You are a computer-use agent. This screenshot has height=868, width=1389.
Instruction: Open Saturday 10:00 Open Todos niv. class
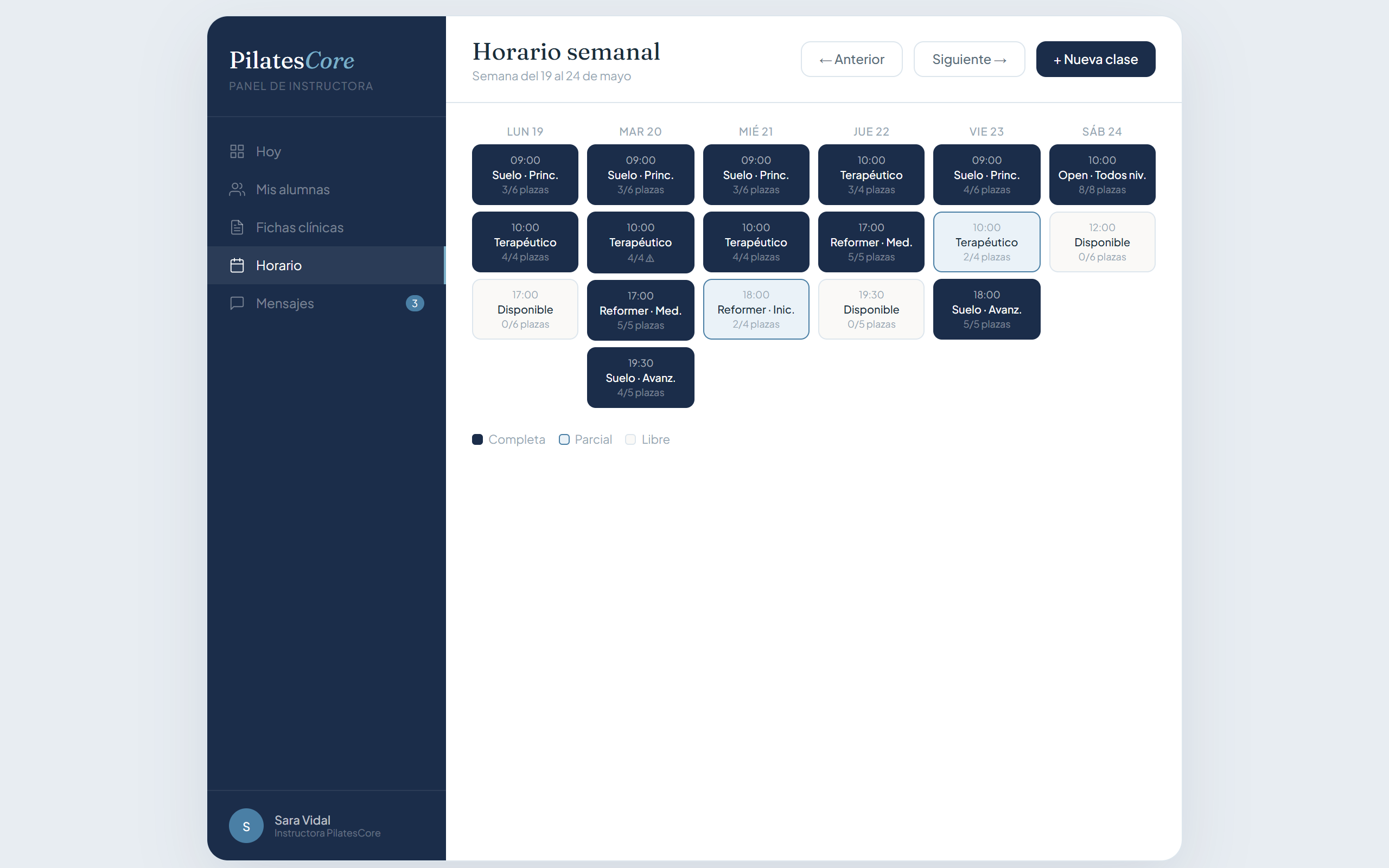point(1102,175)
